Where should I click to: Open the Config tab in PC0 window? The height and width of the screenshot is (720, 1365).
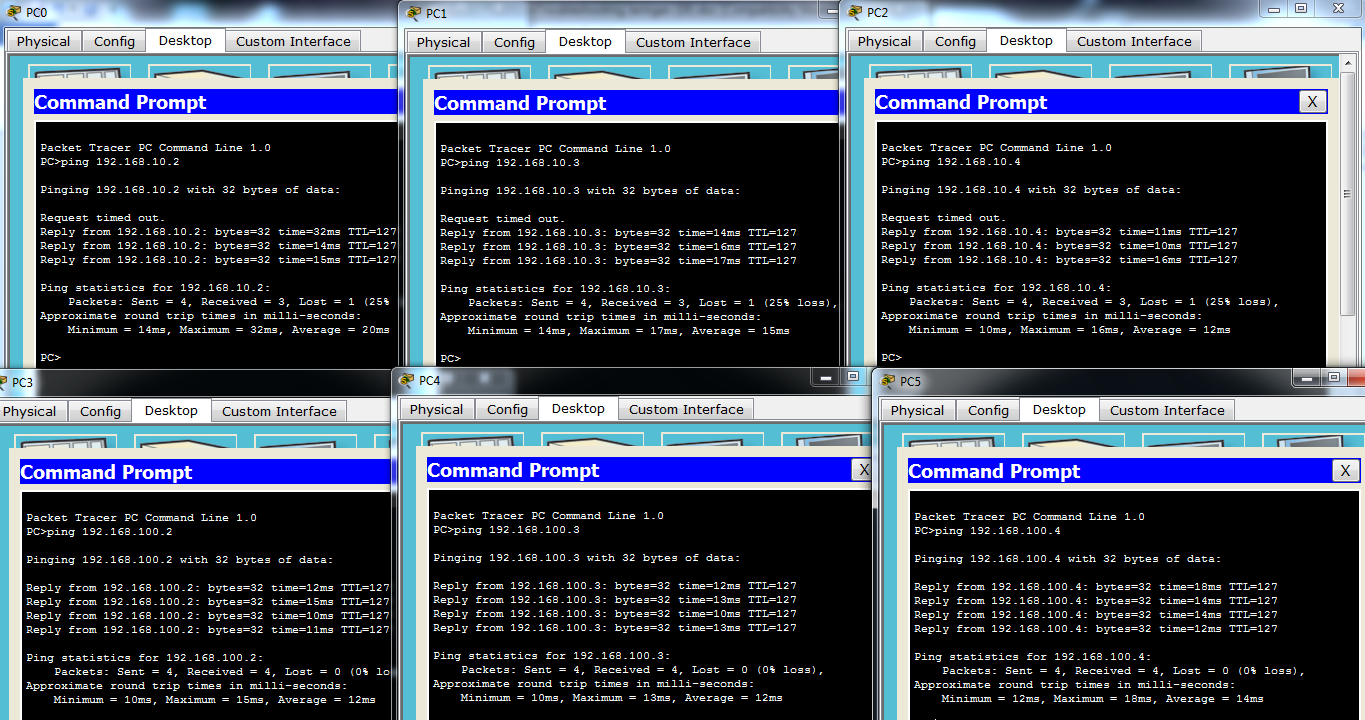click(x=114, y=42)
